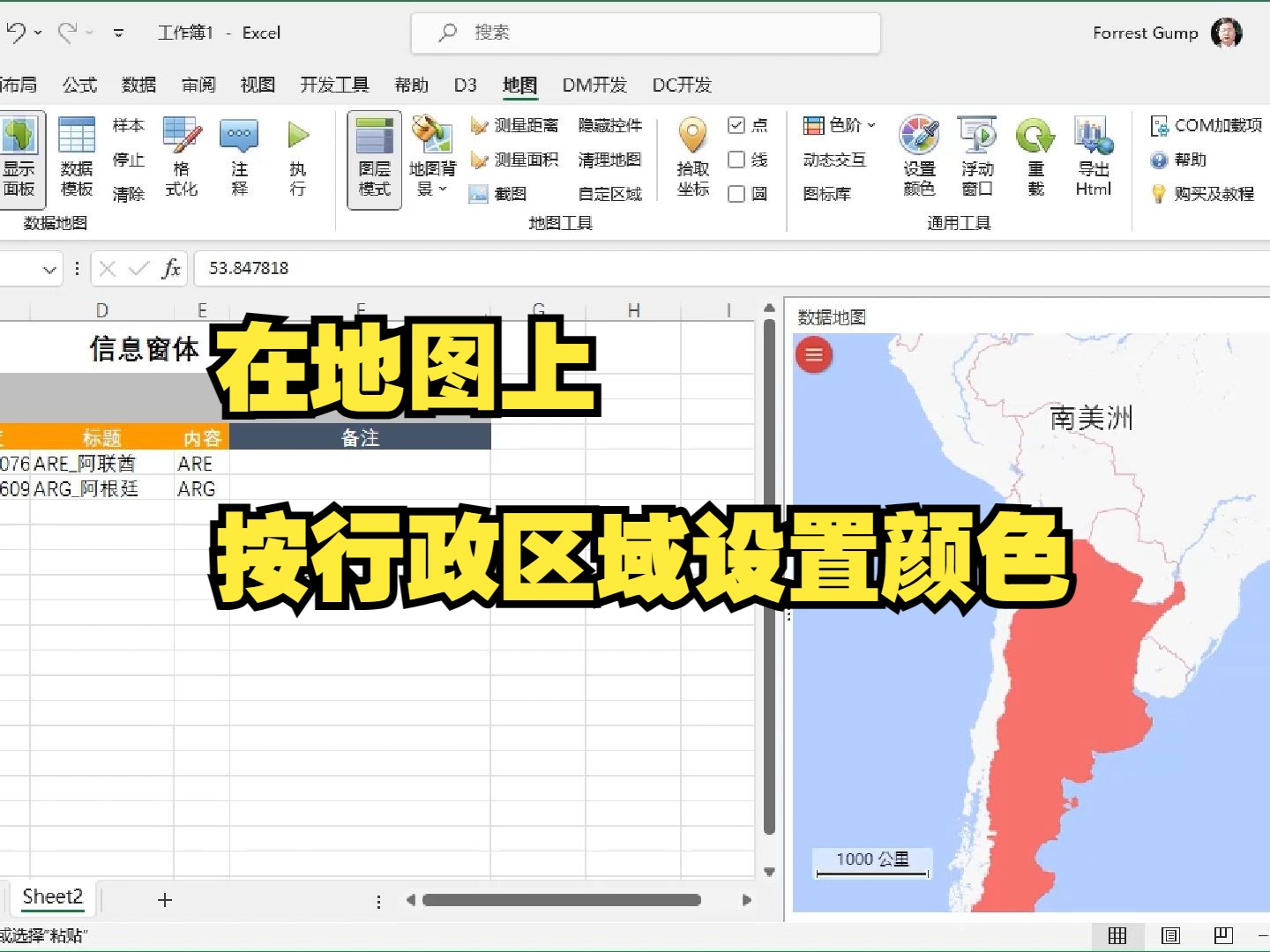Screen dimensions: 1270x952
Task: Enable the 点 checkbox
Action: (736, 125)
